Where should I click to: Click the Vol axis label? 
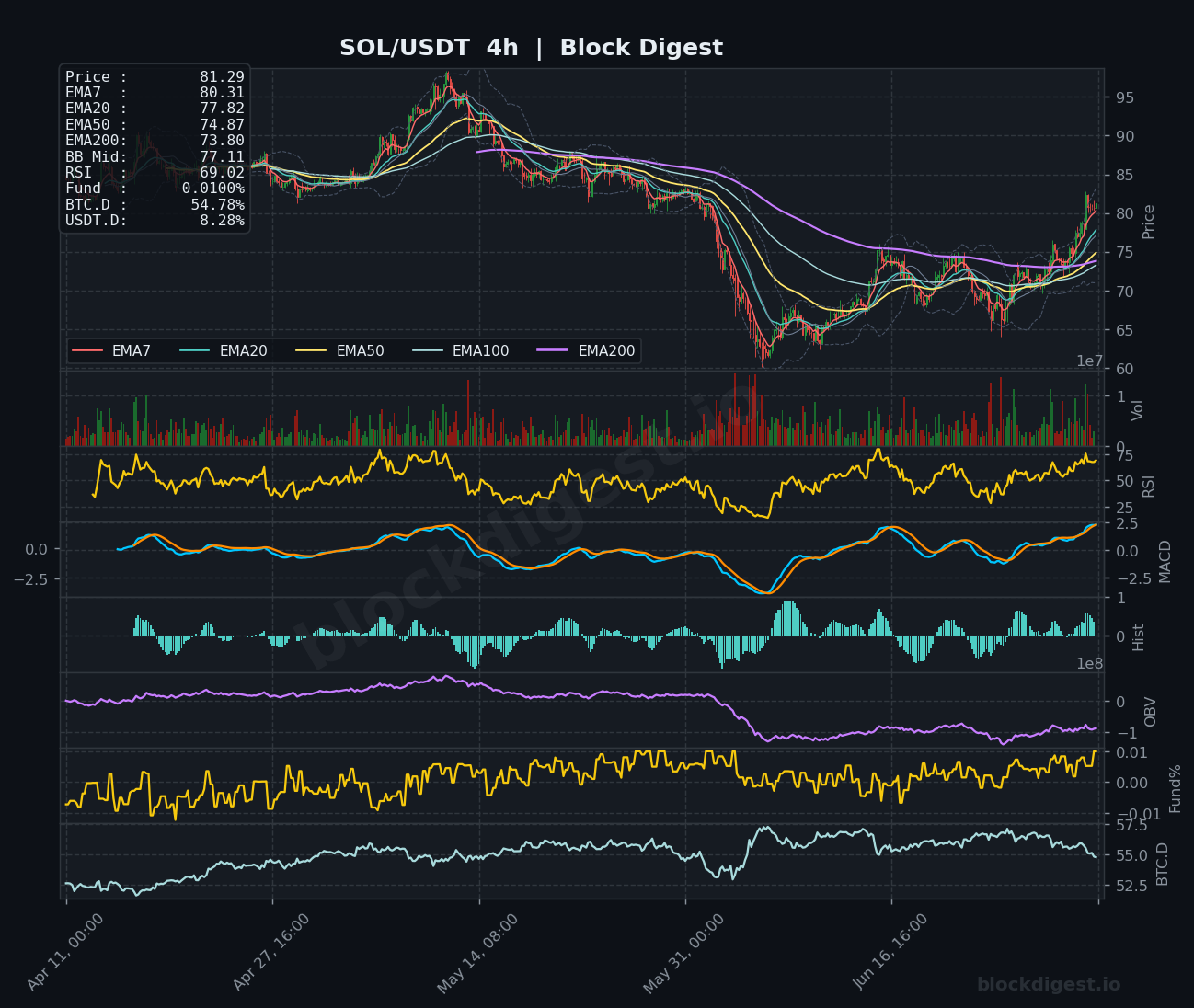[x=1137, y=410]
